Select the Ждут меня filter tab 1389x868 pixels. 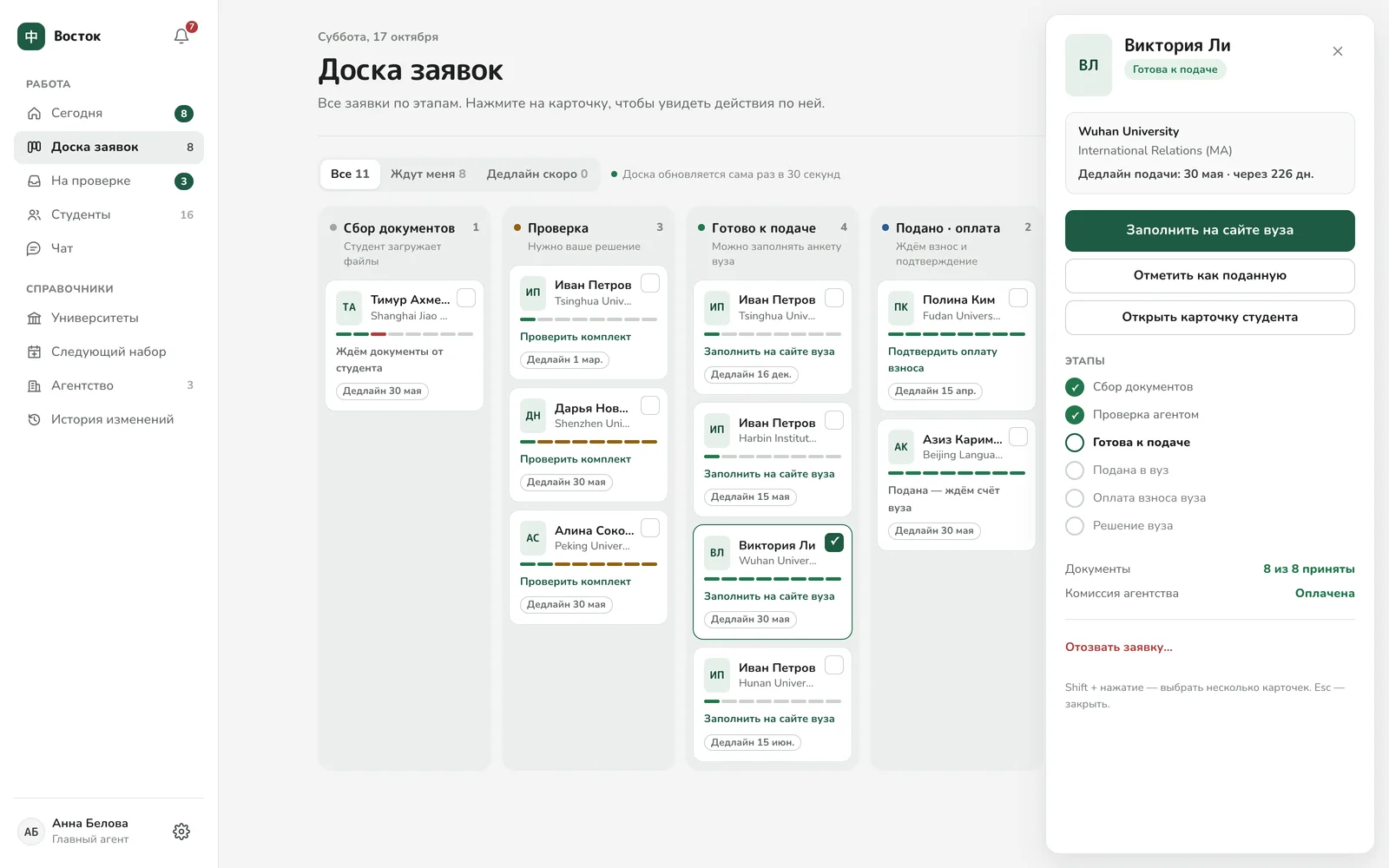428,174
